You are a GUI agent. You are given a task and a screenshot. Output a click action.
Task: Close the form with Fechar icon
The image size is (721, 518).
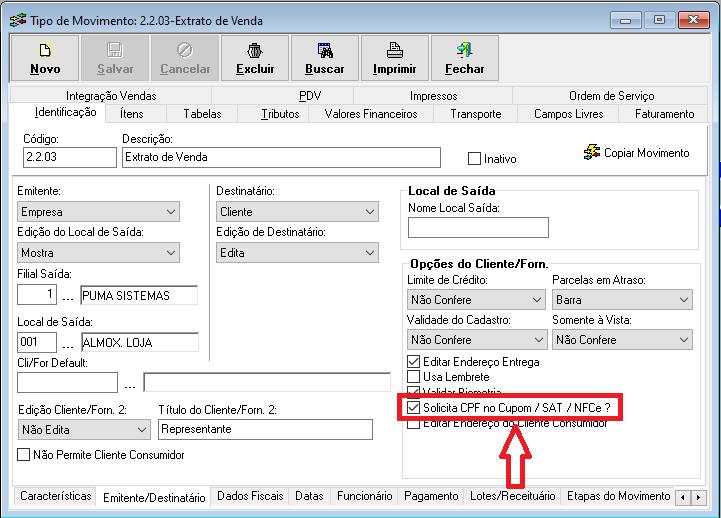click(465, 50)
